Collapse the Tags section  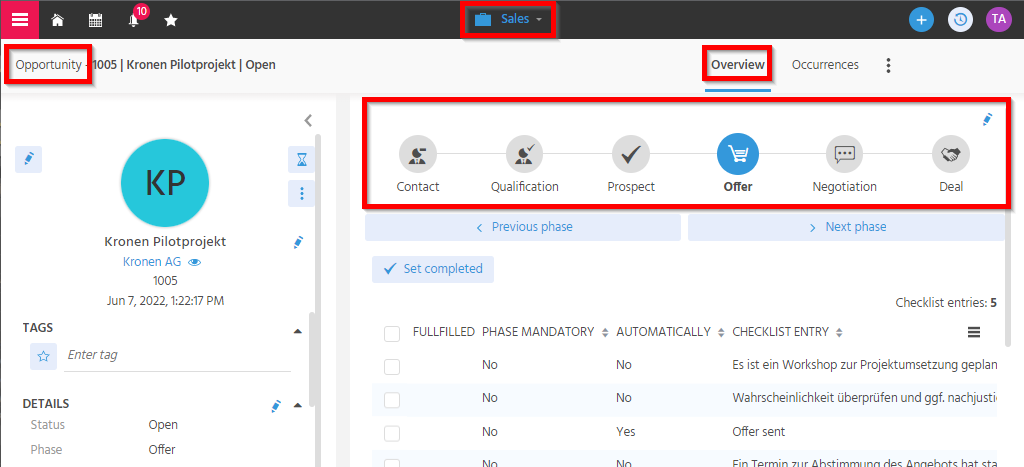[x=297, y=330]
